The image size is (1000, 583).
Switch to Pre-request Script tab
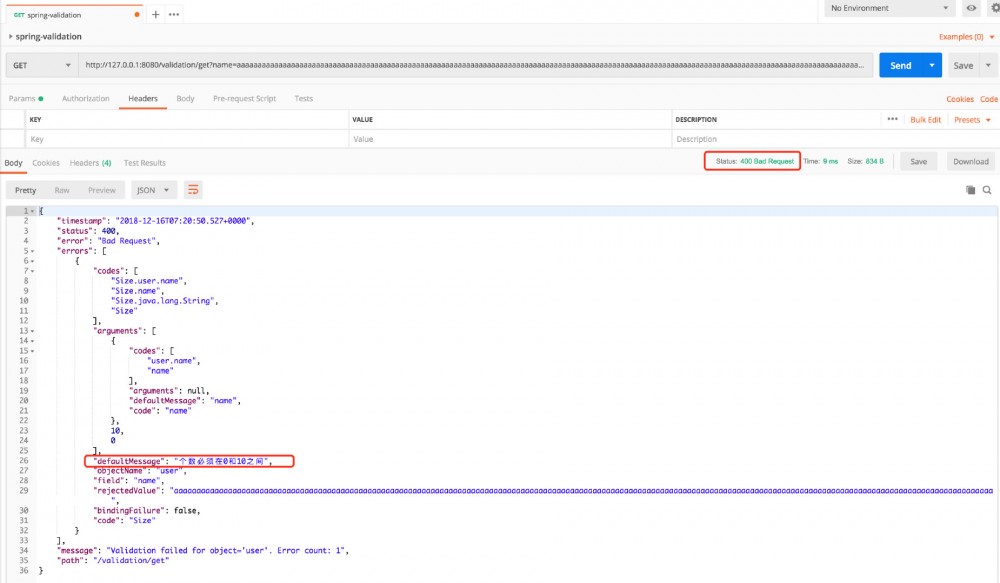[x=244, y=99]
